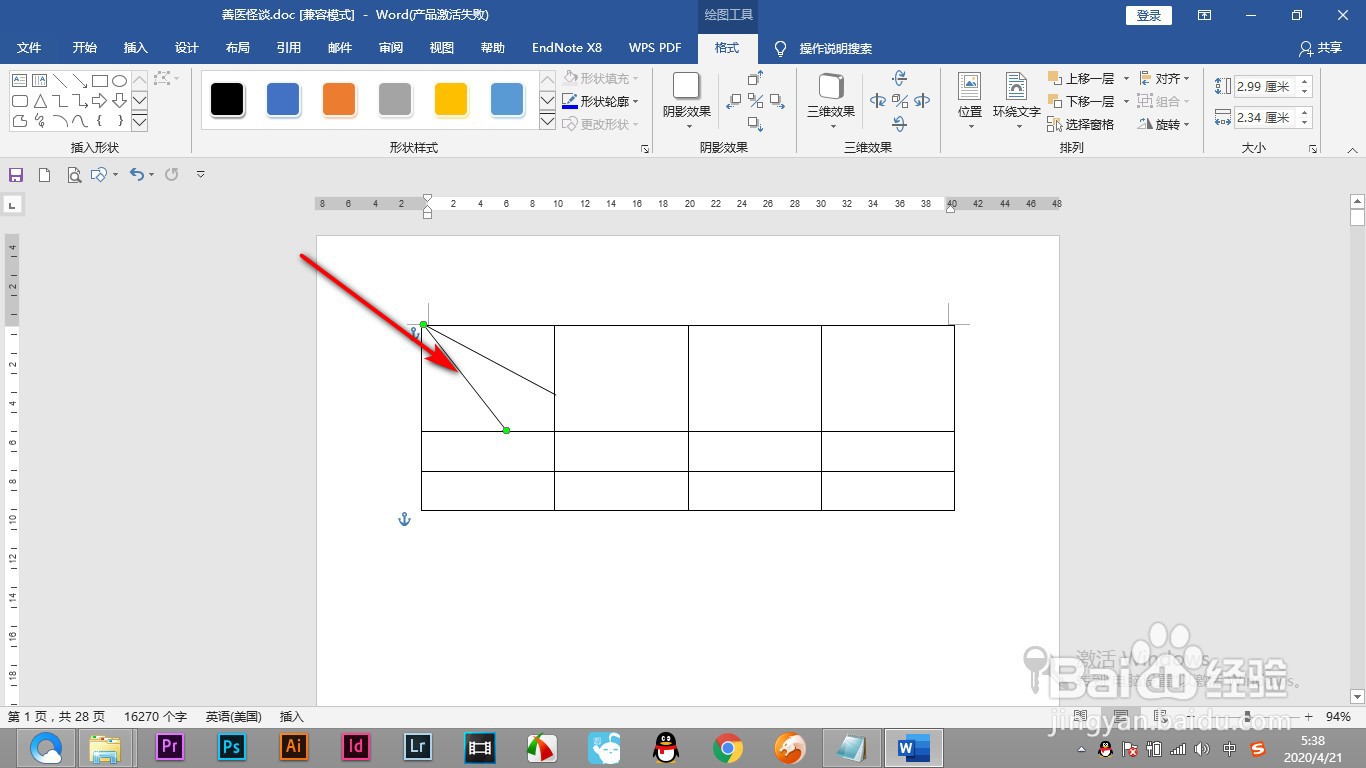
Task: Decrease shape width with down stepper
Action: pos(1305,123)
